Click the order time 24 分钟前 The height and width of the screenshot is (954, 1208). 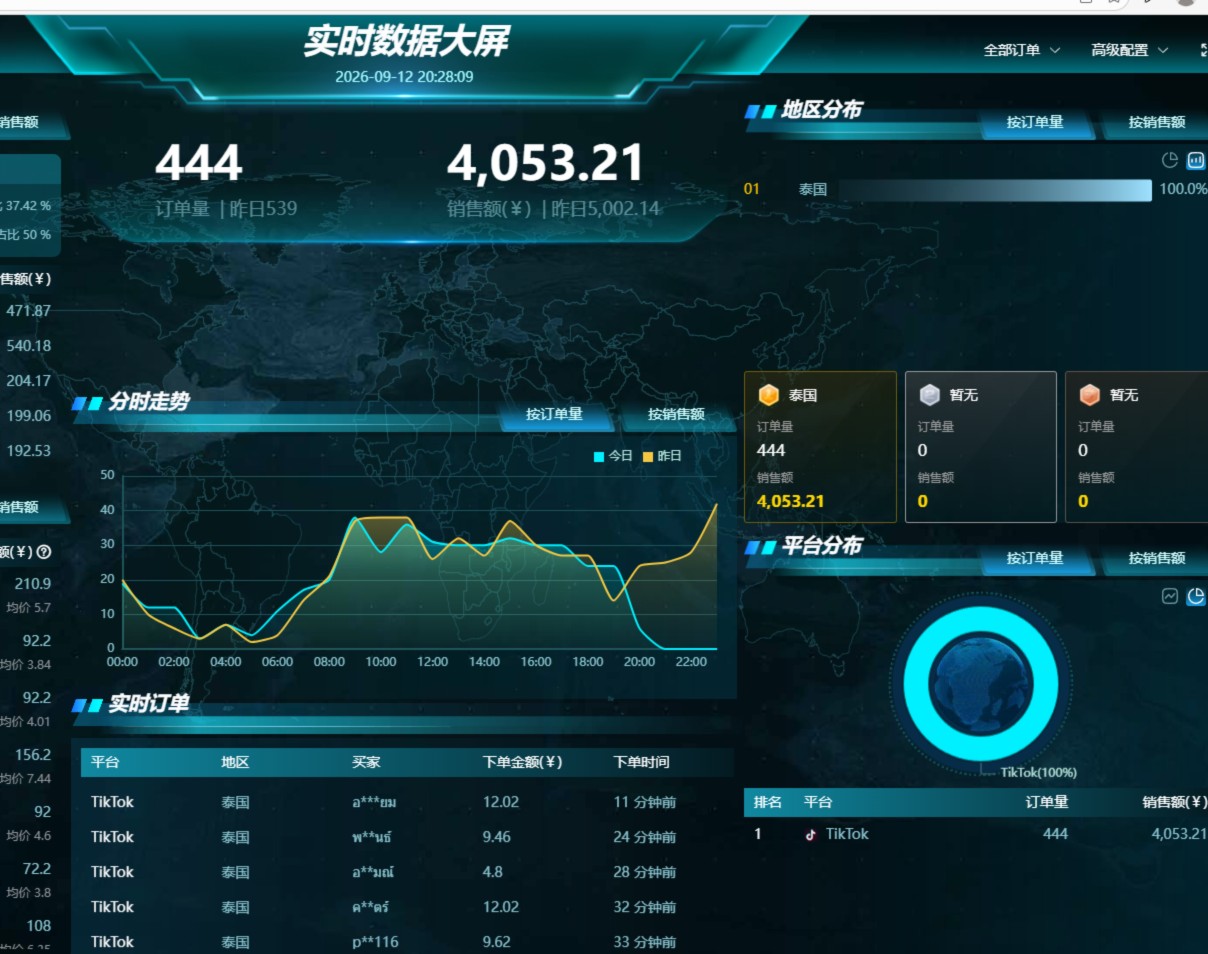click(645, 837)
